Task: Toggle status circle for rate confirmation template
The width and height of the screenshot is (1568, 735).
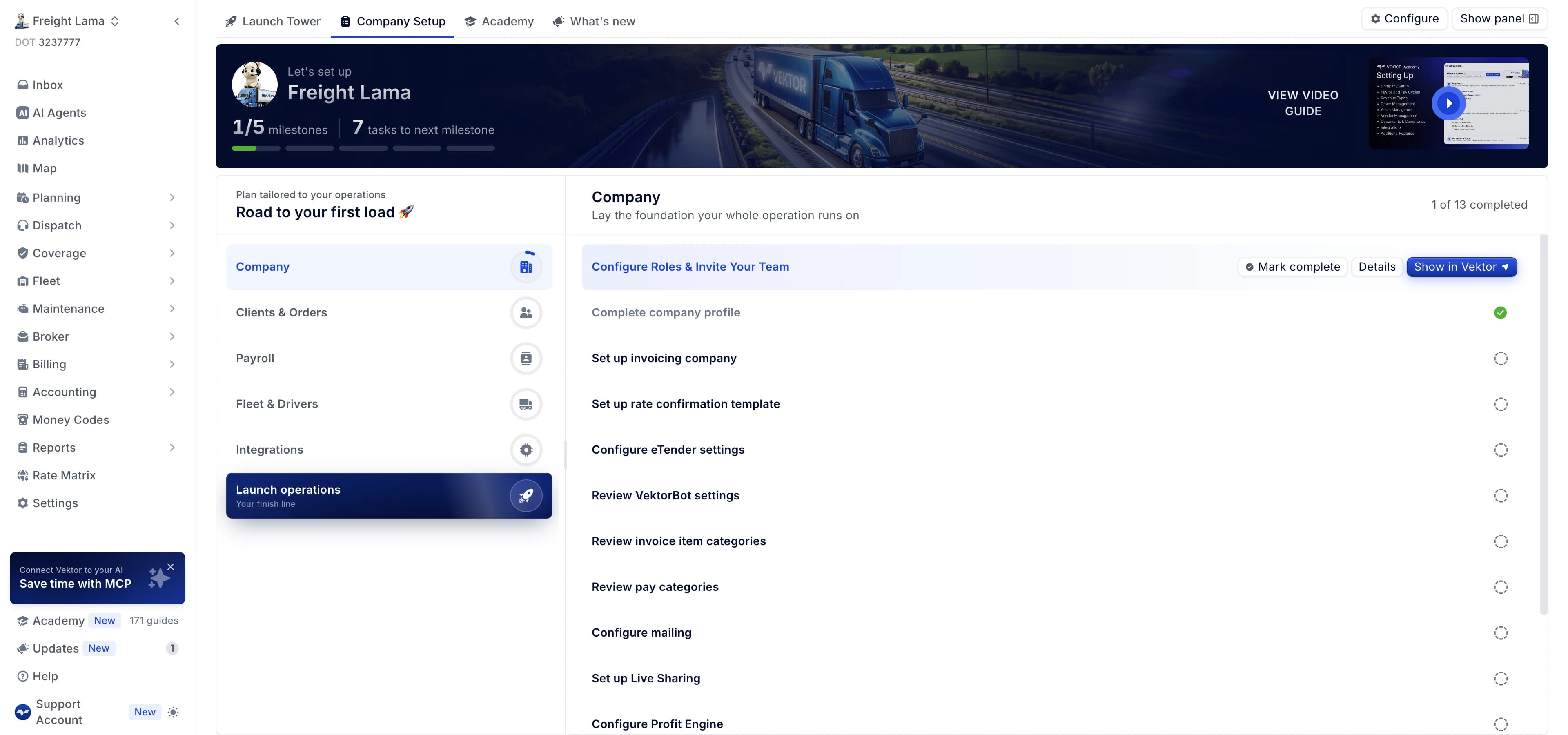Action: (x=1501, y=404)
